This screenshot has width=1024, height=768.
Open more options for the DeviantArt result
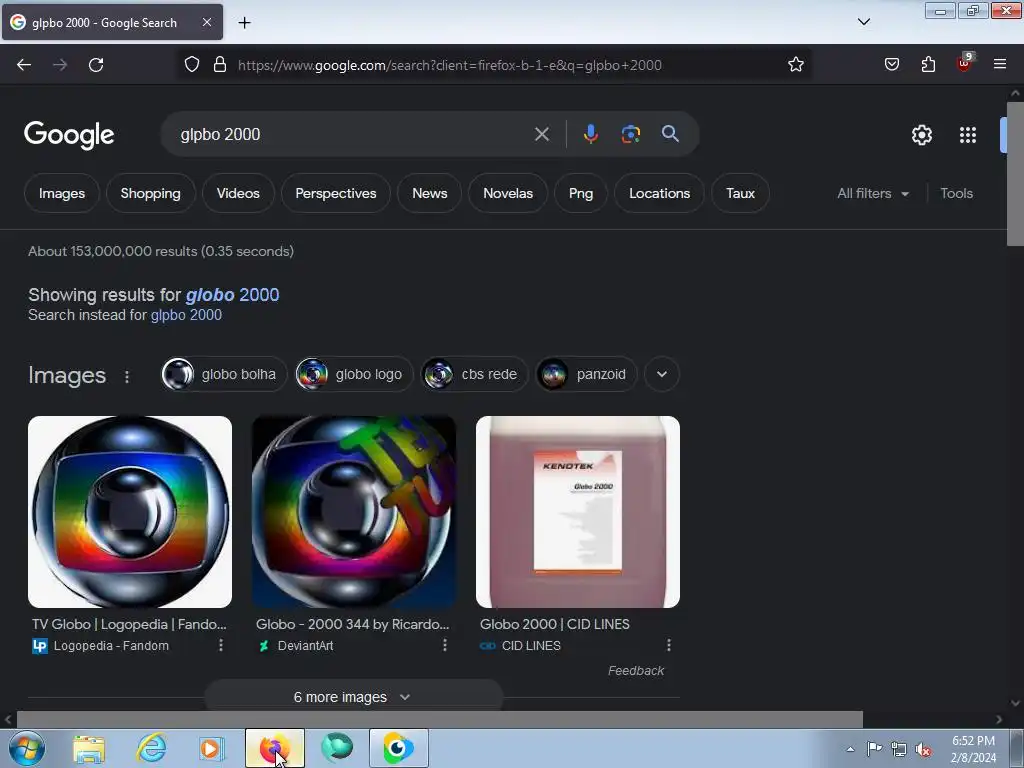click(445, 645)
